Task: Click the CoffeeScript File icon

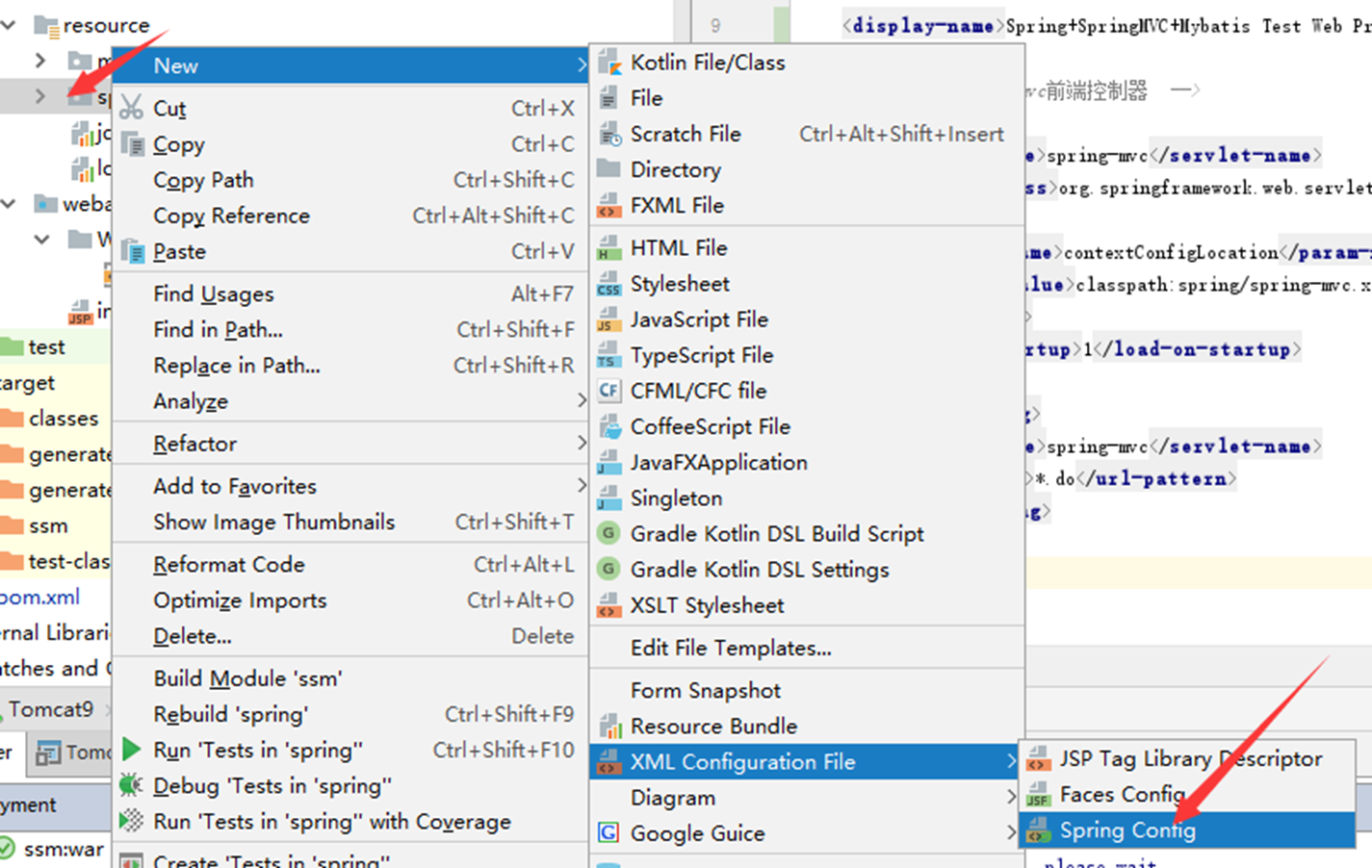Action: click(608, 426)
